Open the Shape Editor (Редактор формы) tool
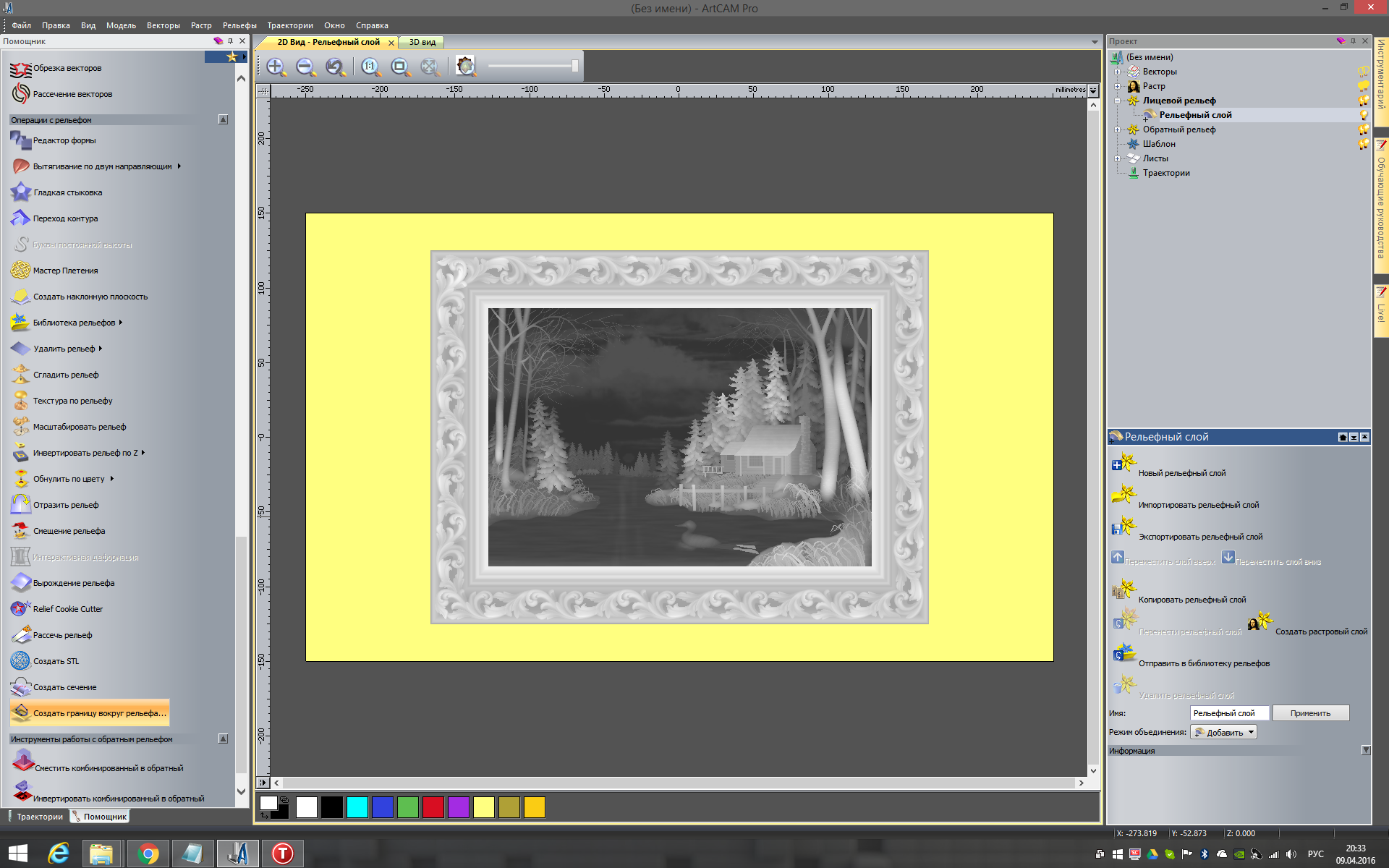This screenshot has width=1389, height=868. coord(64,140)
